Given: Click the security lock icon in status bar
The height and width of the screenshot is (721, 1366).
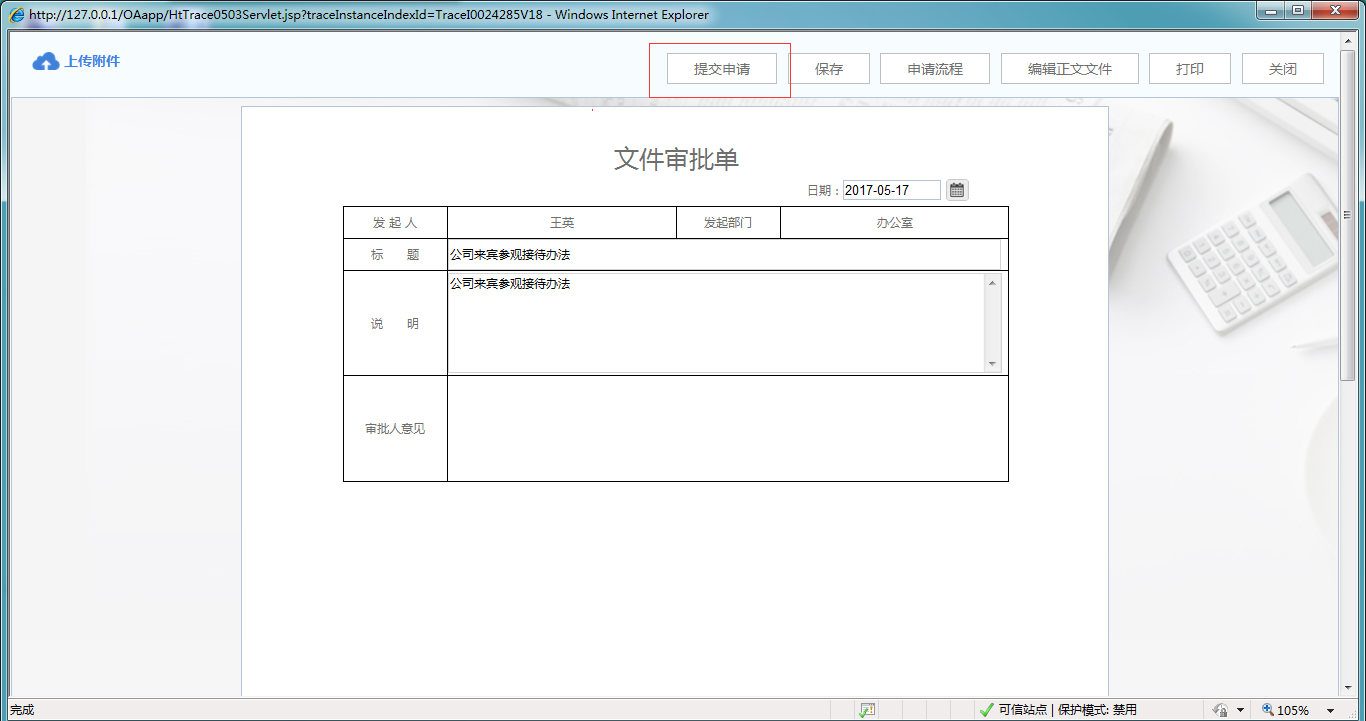Looking at the screenshot, I should [x=1220, y=710].
